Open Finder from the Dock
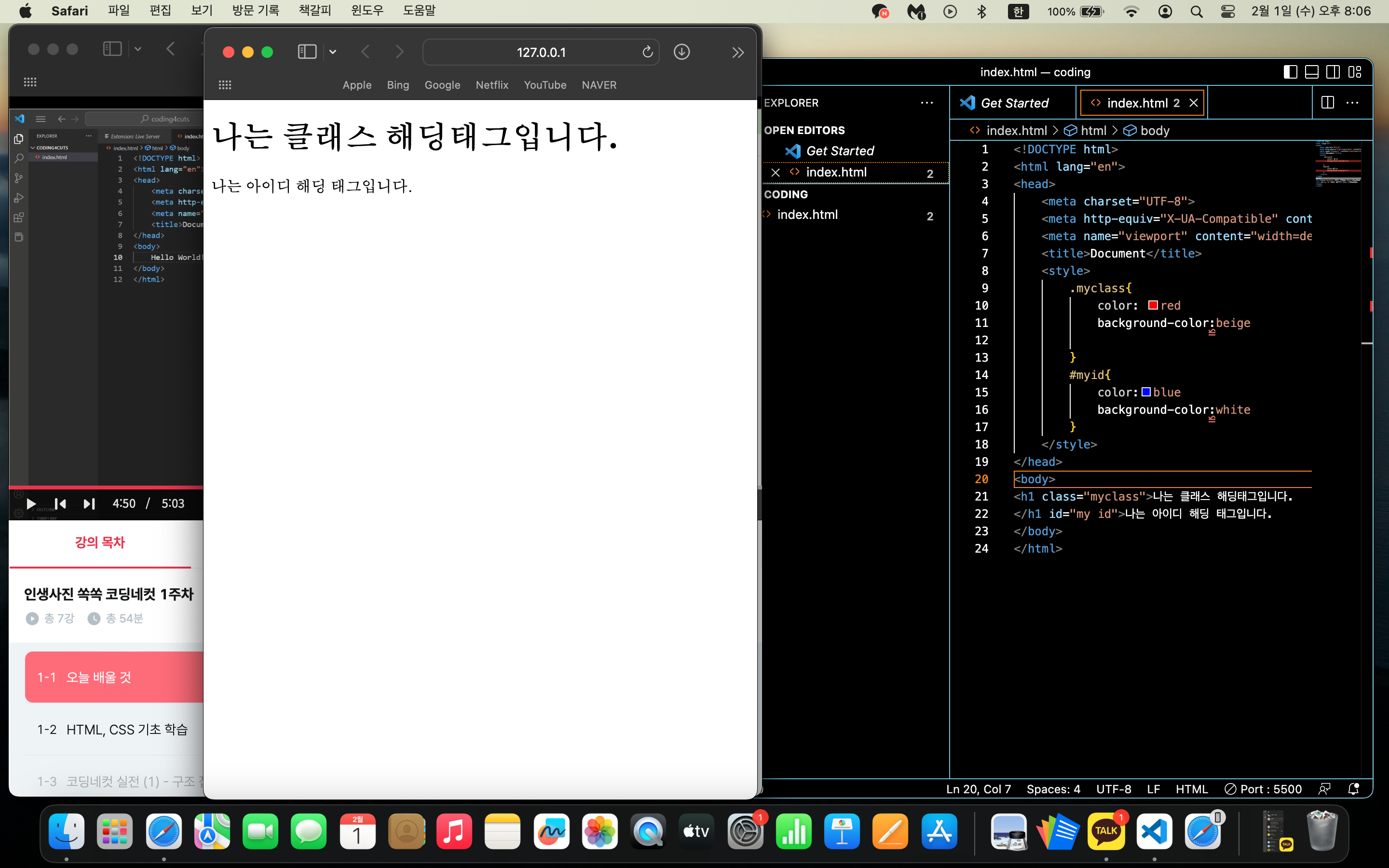This screenshot has height=868, width=1389. (x=67, y=831)
